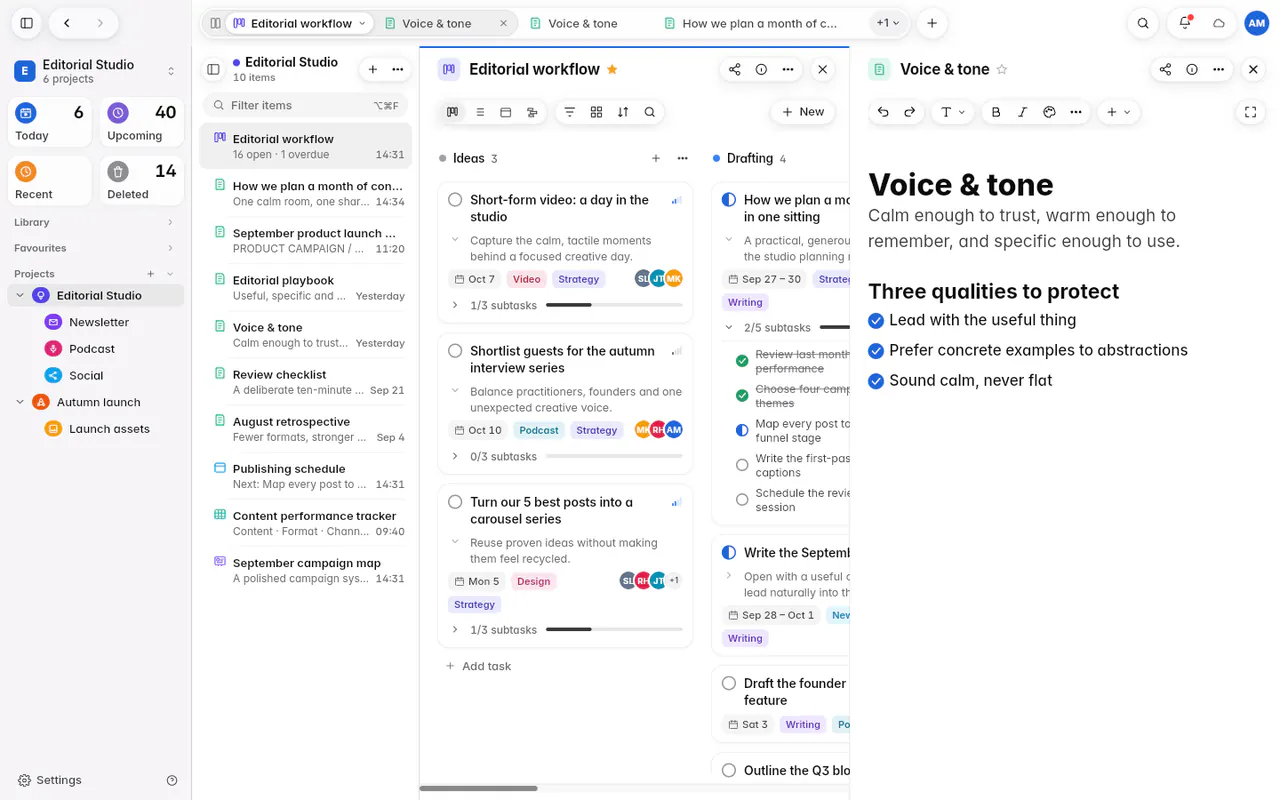Open the Ideas column options menu

(682, 158)
